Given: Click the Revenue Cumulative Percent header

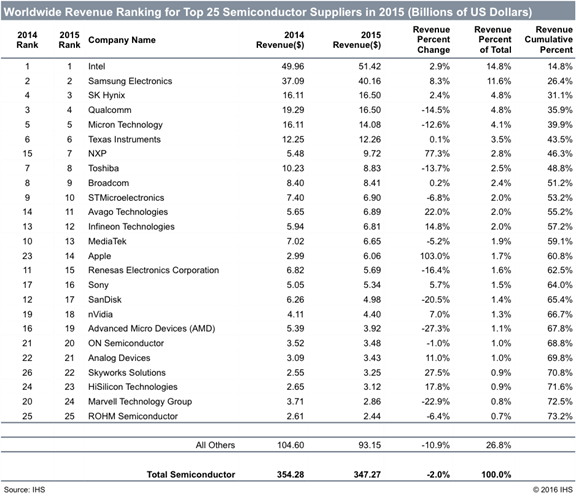Looking at the screenshot, I should 548,39.
